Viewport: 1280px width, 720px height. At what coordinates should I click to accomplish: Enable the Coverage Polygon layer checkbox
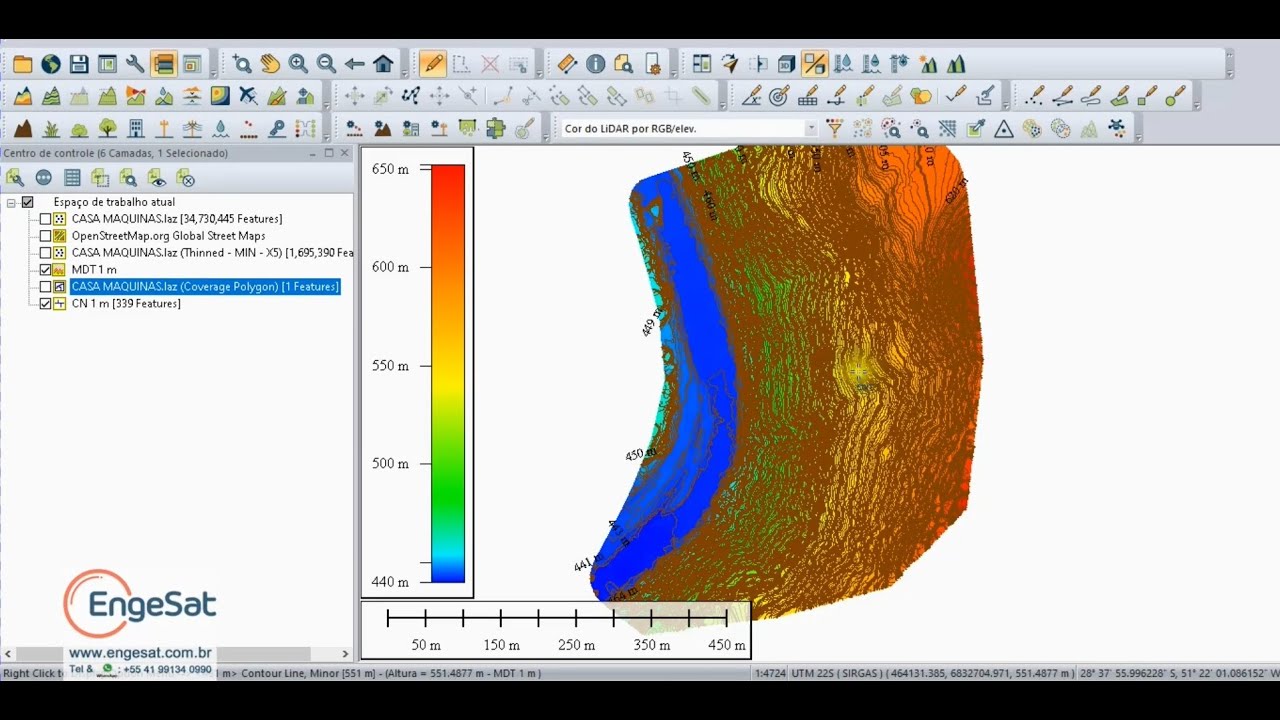[x=45, y=287]
